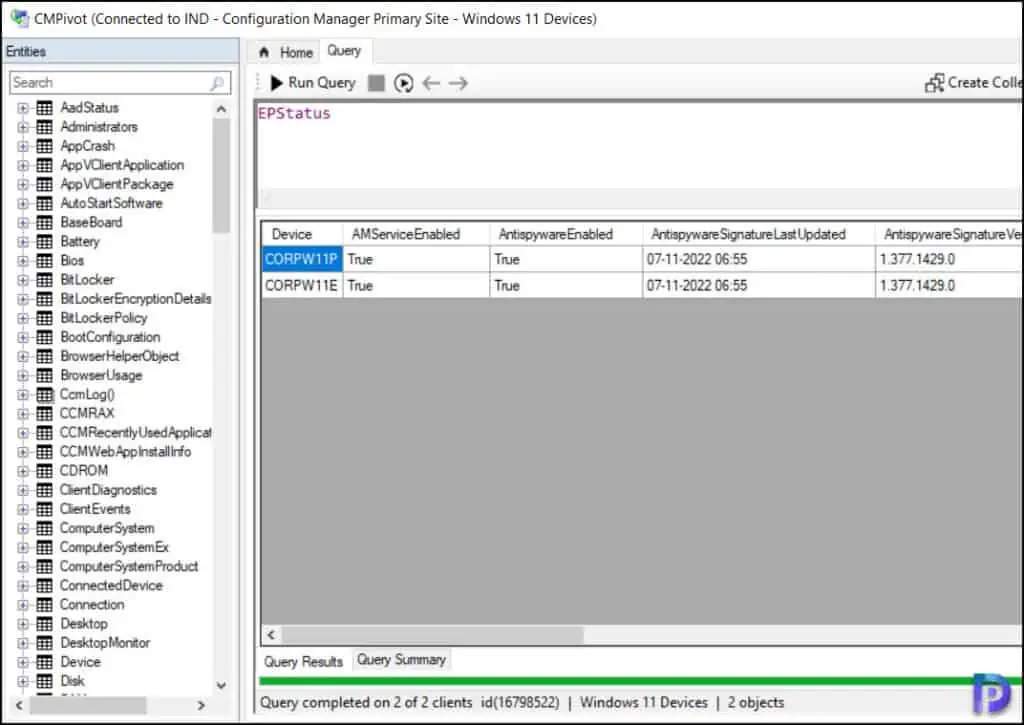Select the CORPW11P device cell
The height and width of the screenshot is (725, 1024).
[302, 259]
